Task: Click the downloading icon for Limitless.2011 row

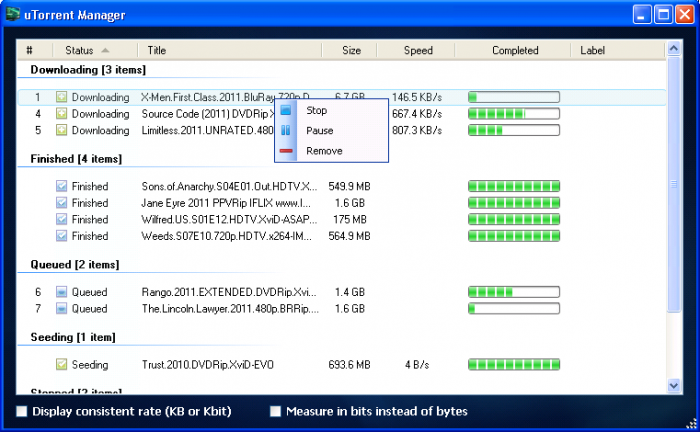Action: [x=61, y=130]
